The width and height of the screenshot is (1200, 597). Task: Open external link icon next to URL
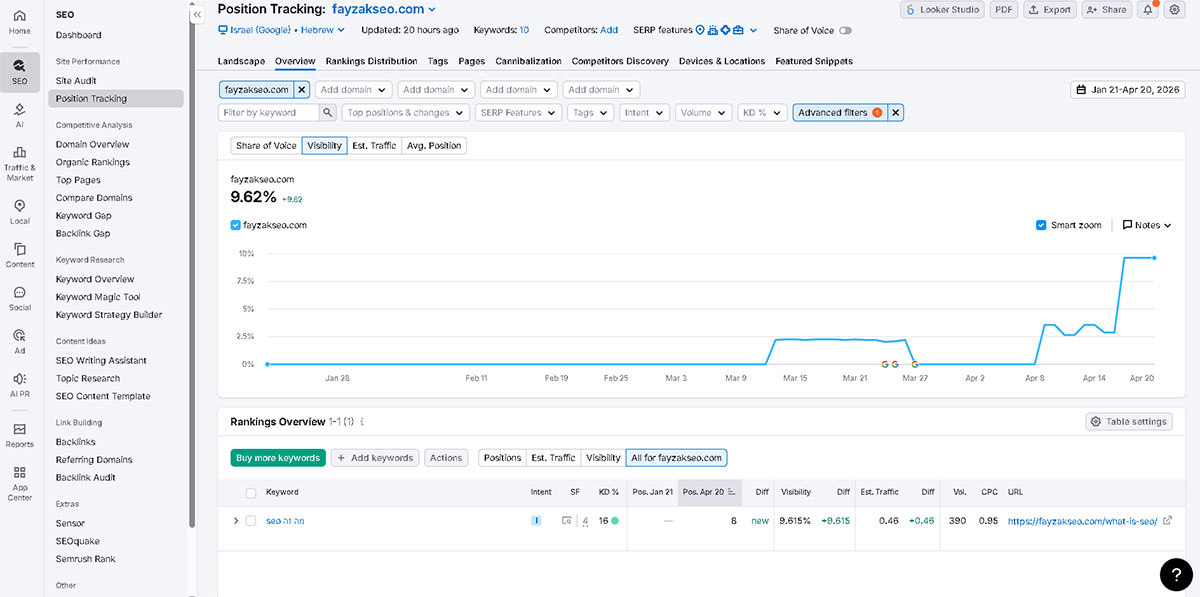coord(1167,521)
